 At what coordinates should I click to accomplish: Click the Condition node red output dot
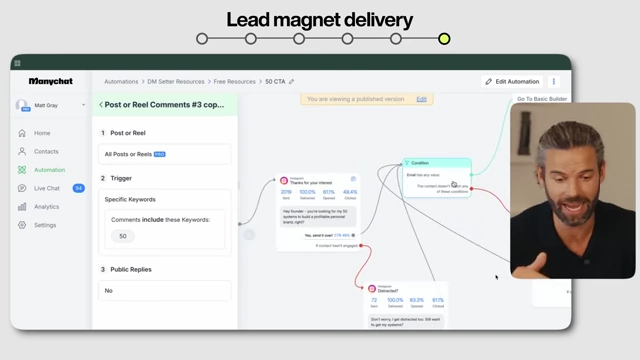tap(471, 189)
